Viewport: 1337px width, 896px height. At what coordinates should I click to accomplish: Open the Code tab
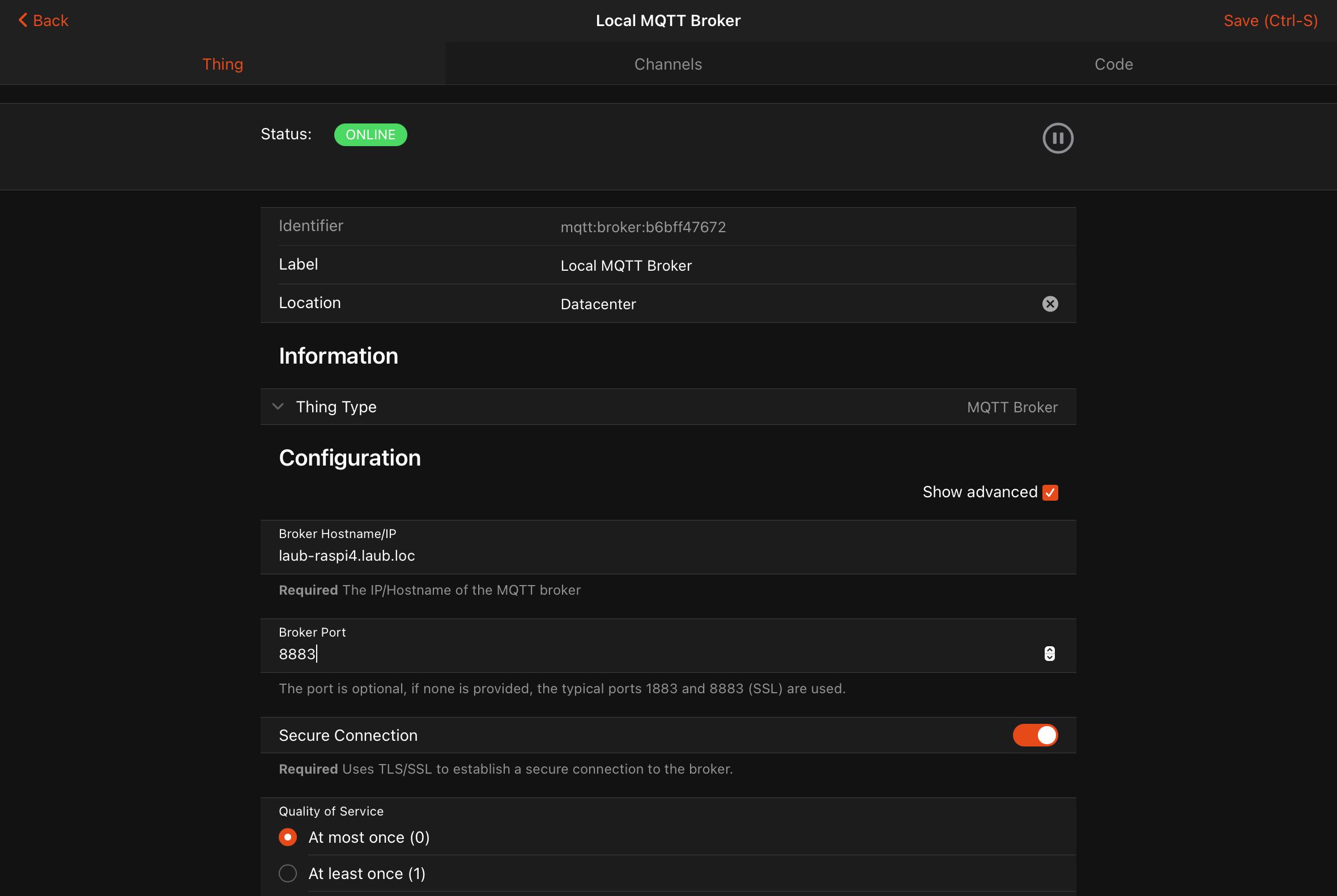(1113, 64)
